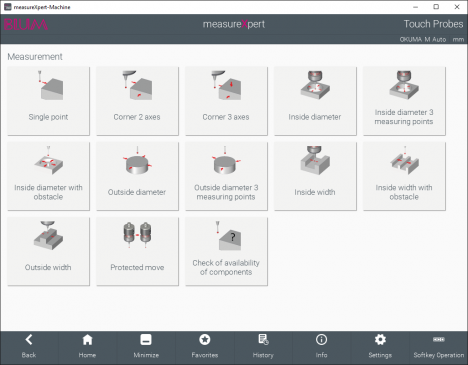Click the mm unit indicator

click(458, 39)
